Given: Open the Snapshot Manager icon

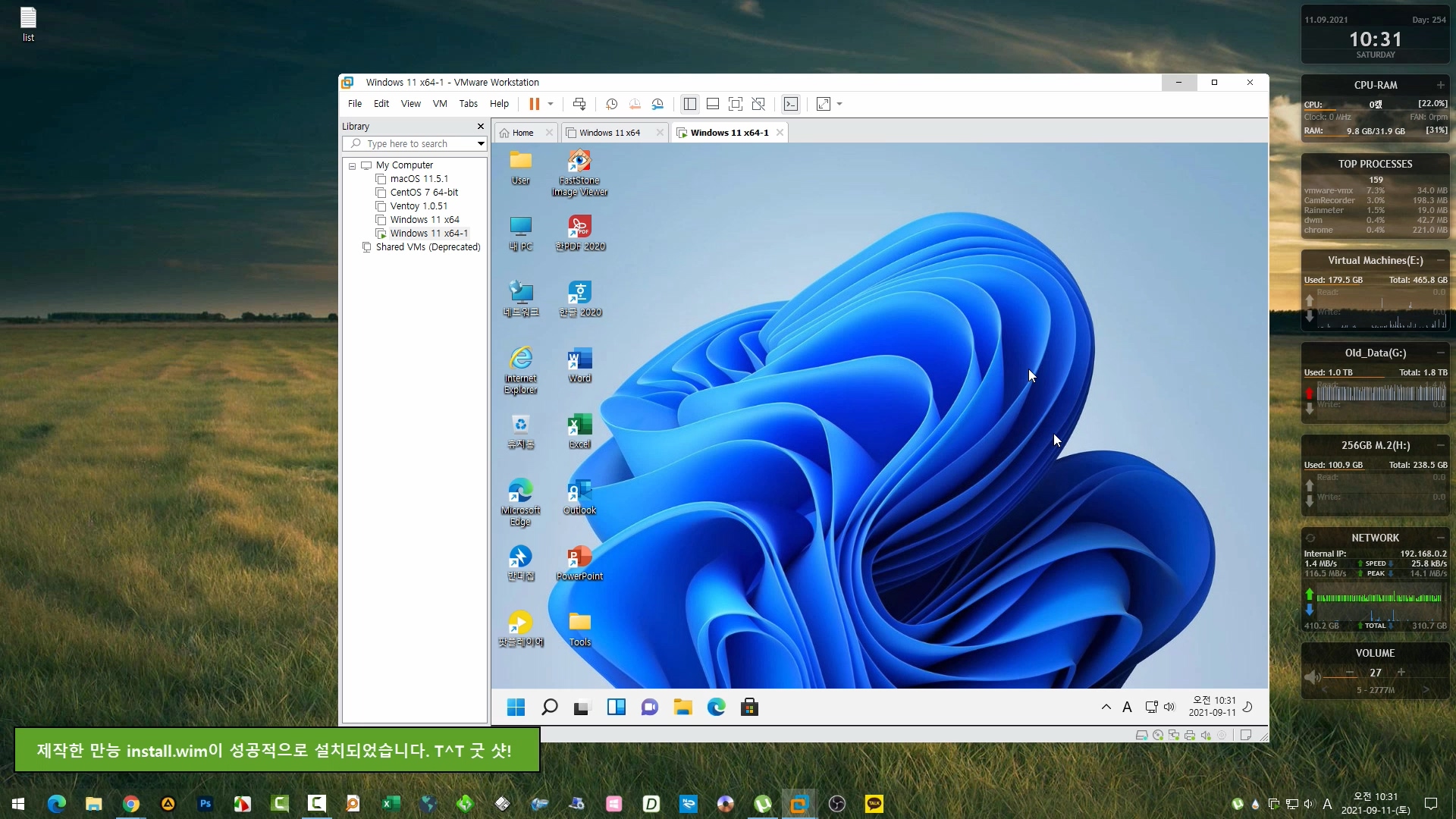Looking at the screenshot, I should [658, 104].
